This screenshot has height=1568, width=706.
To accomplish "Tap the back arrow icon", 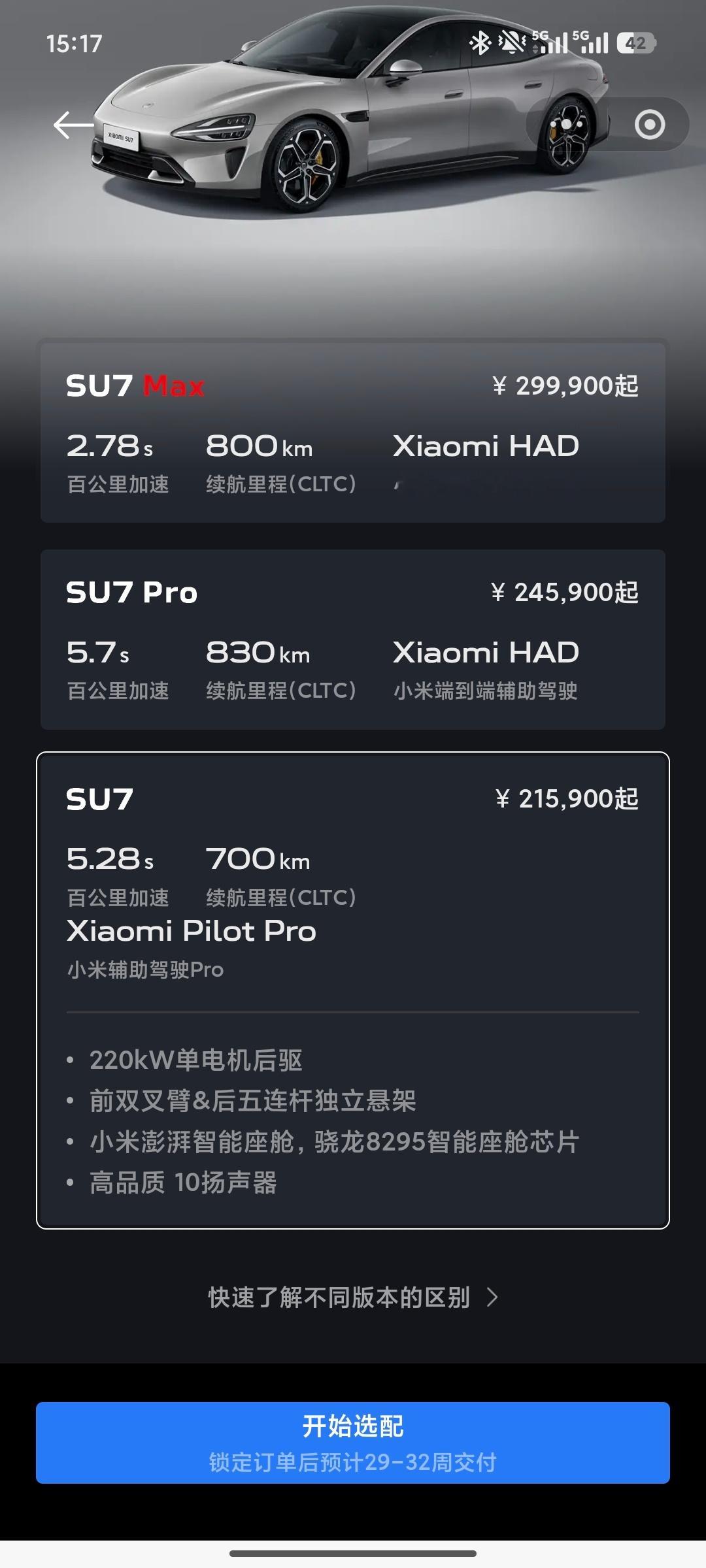I will (x=74, y=125).
